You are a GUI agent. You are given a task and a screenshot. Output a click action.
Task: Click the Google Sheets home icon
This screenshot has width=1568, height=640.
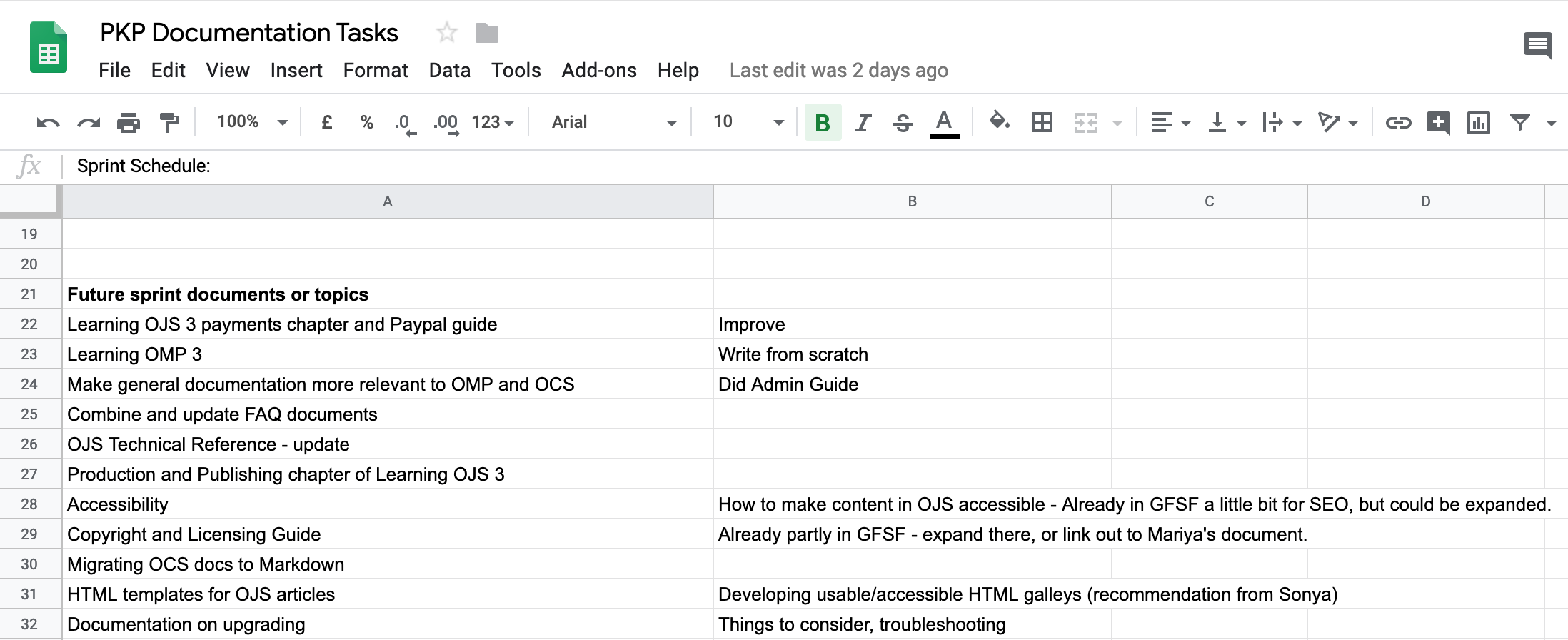click(49, 47)
